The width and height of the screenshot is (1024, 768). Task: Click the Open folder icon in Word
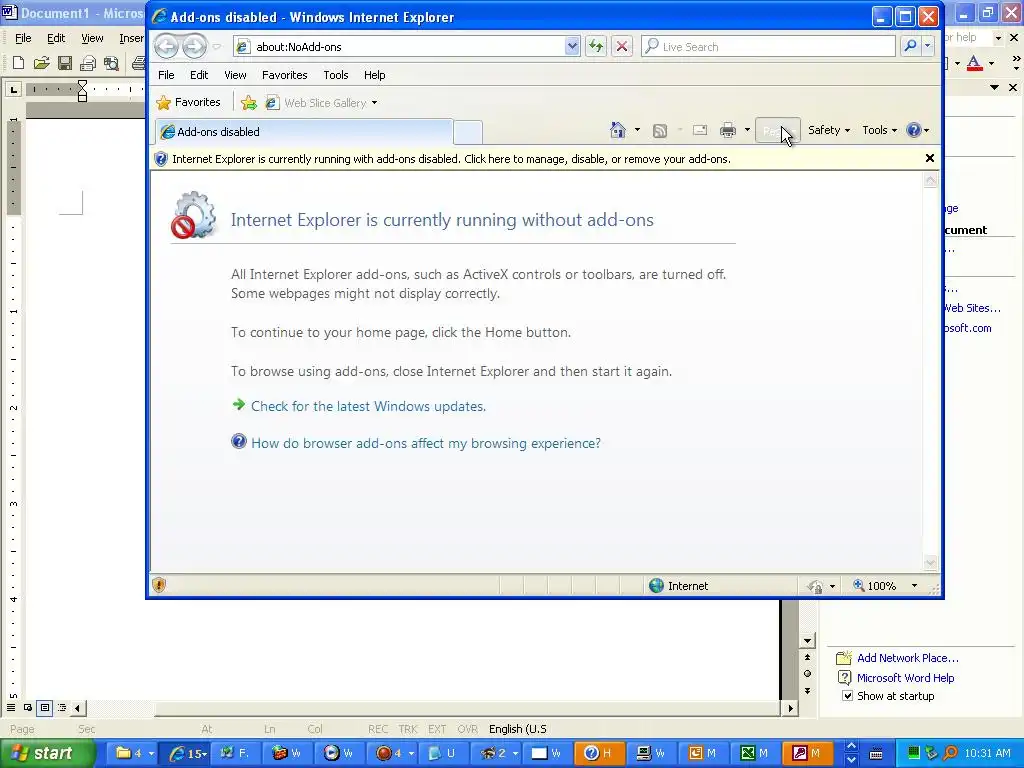[x=41, y=63]
